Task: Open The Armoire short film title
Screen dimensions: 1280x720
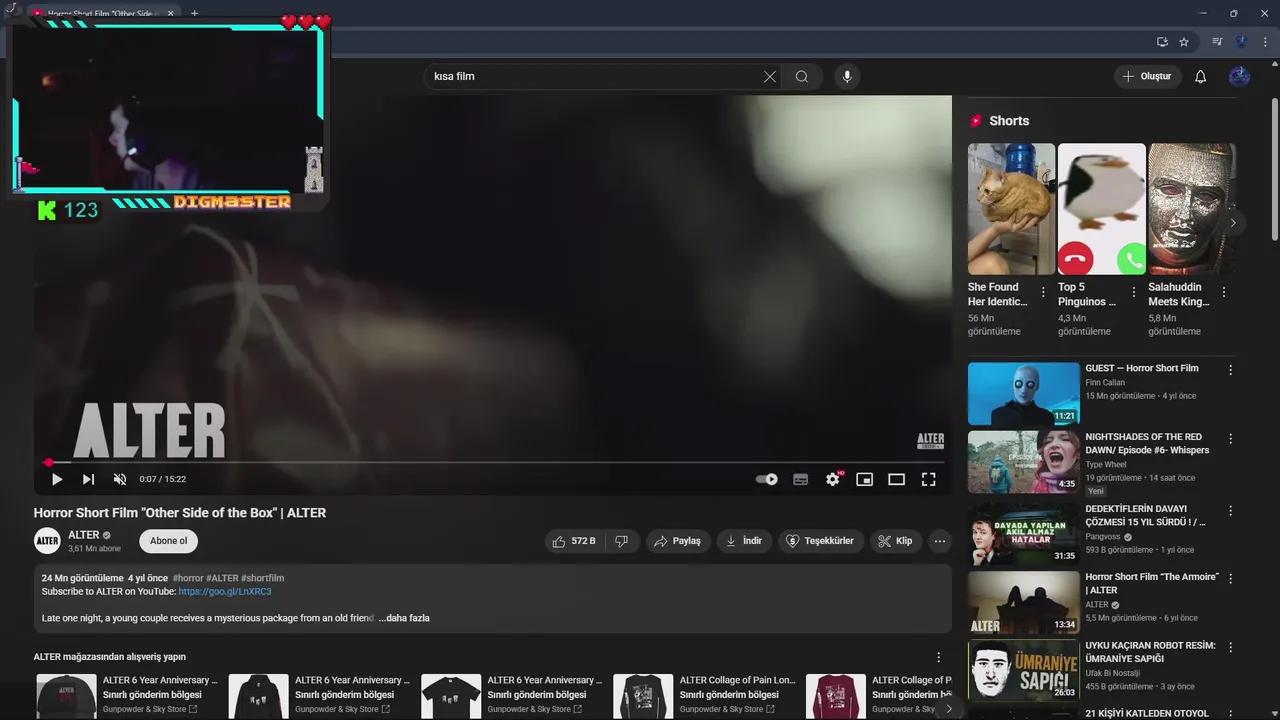Action: pos(1152,584)
